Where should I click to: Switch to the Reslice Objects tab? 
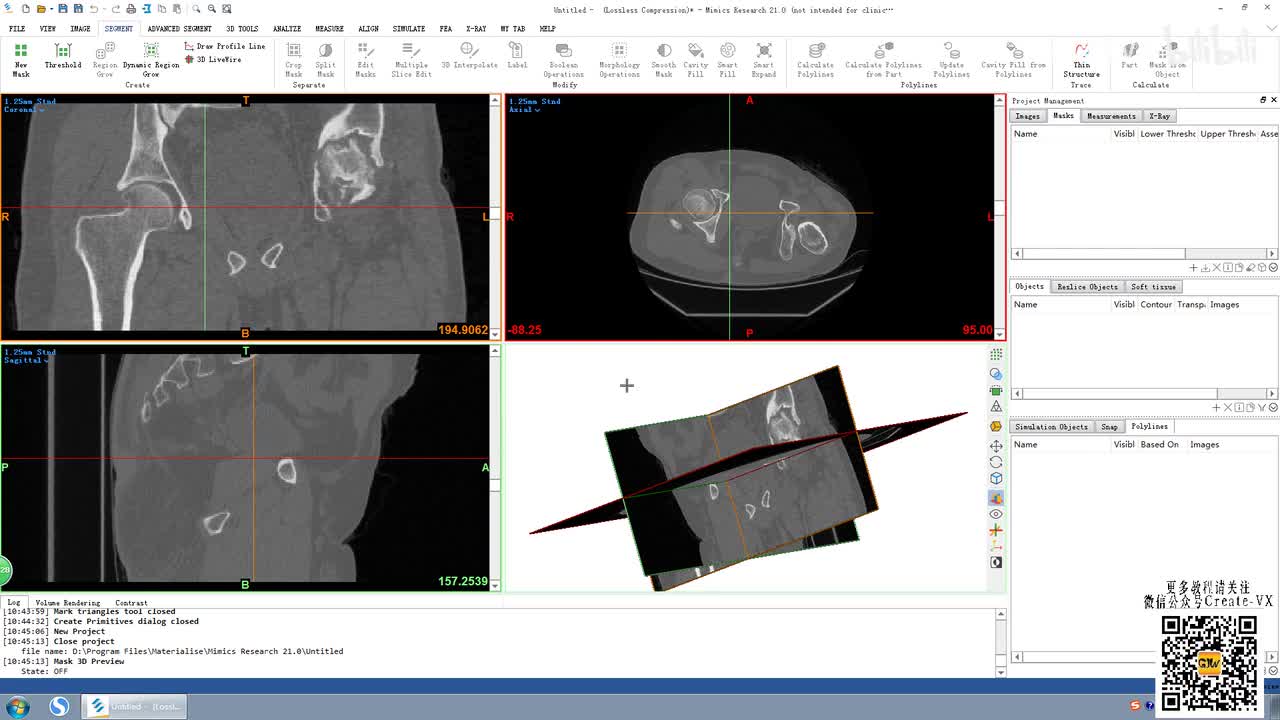tap(1087, 287)
